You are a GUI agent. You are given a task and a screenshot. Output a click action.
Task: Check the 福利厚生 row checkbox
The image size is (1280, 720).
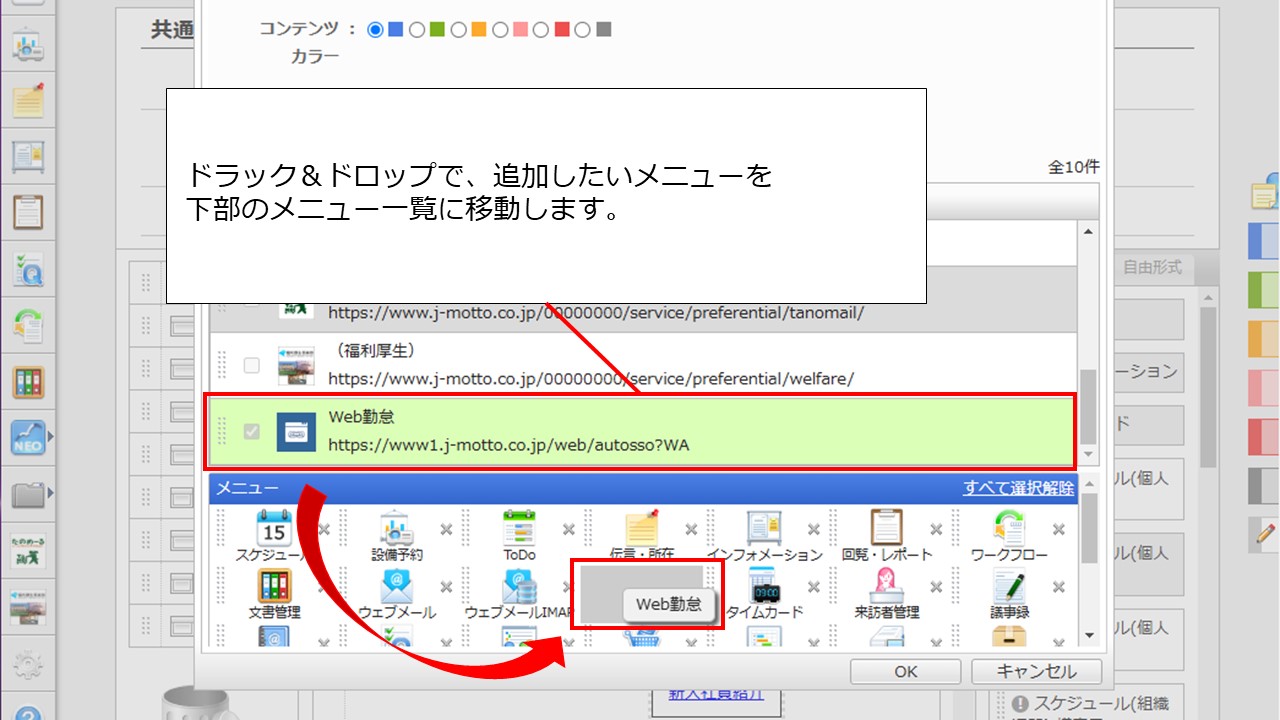252,366
